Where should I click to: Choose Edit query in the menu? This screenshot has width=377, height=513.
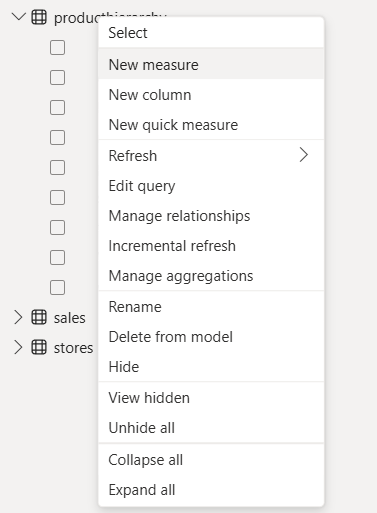(211, 186)
